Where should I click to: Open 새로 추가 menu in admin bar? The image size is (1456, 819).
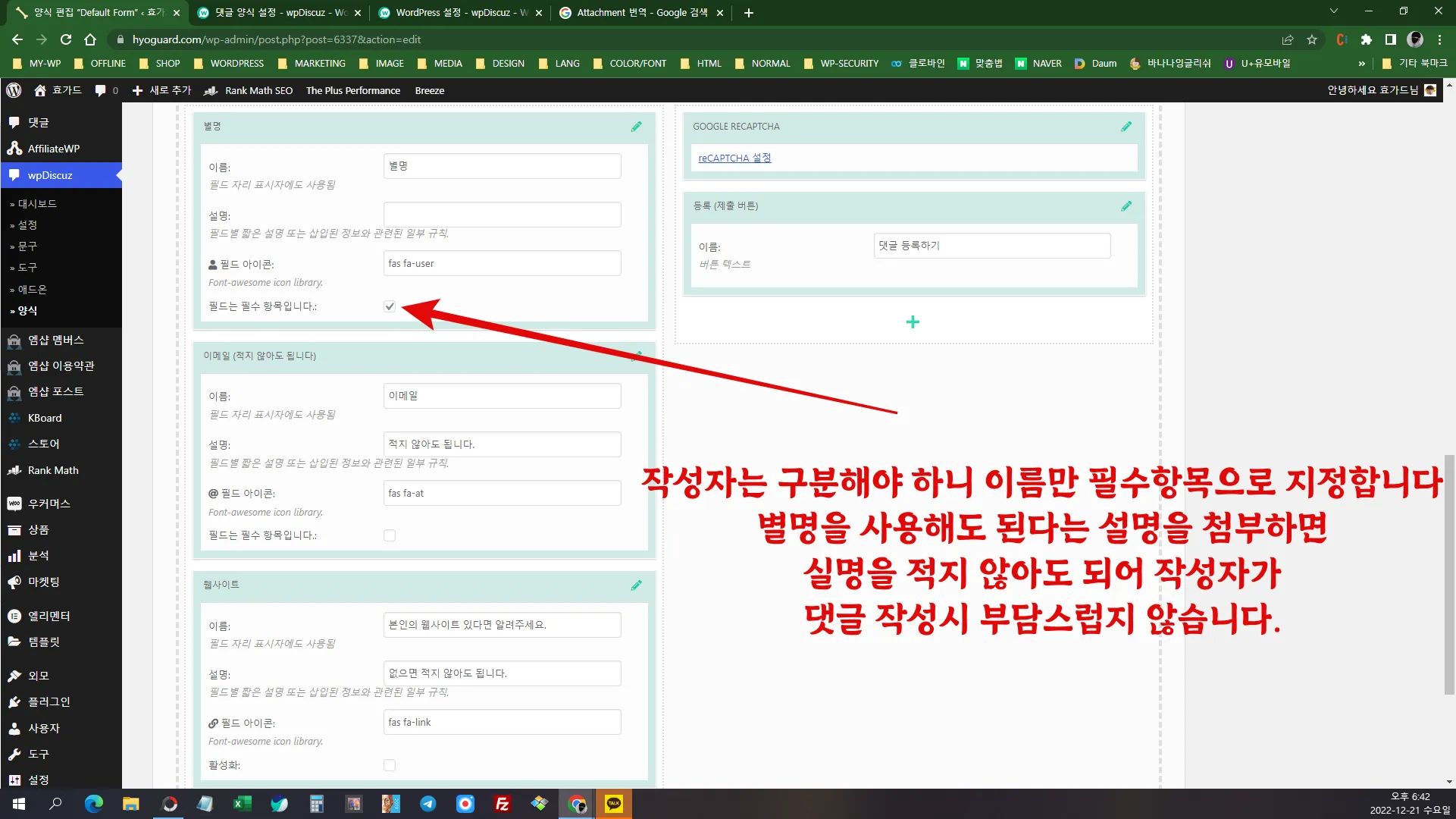161,90
